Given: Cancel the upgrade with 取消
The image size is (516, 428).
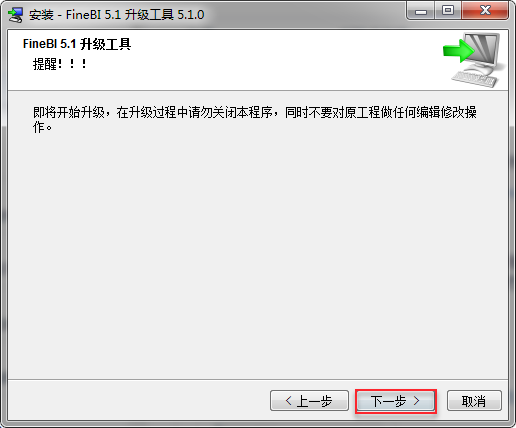Looking at the screenshot, I should click(x=474, y=401).
